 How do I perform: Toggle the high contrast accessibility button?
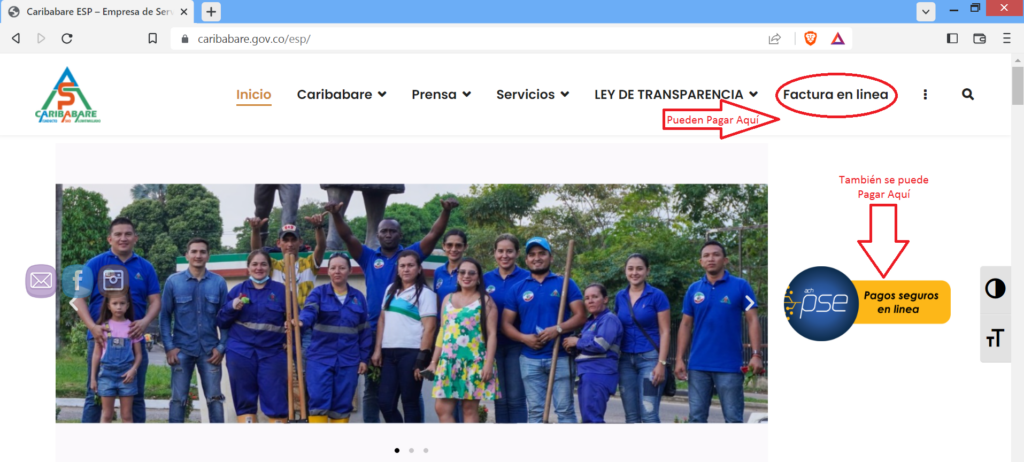(995, 289)
